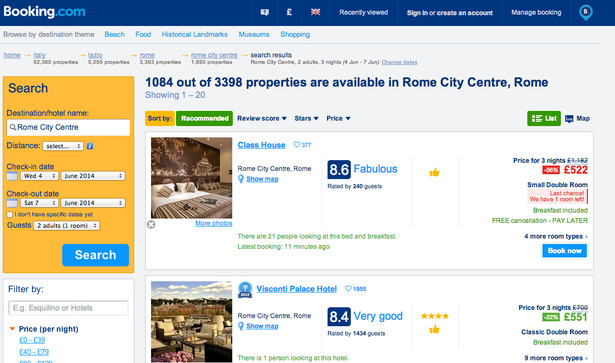615x363 pixels.
Task: Go to home breadcrumb
Action: pos(12,55)
